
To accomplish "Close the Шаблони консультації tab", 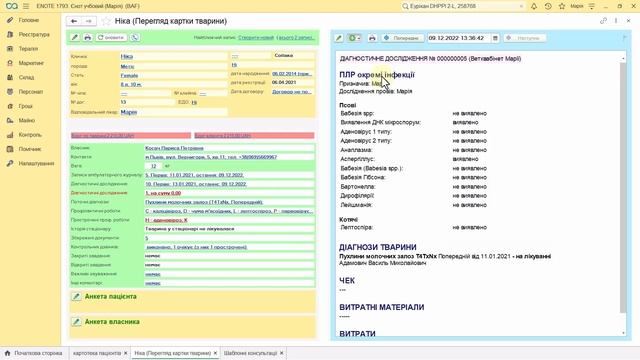I will point(282,353).
